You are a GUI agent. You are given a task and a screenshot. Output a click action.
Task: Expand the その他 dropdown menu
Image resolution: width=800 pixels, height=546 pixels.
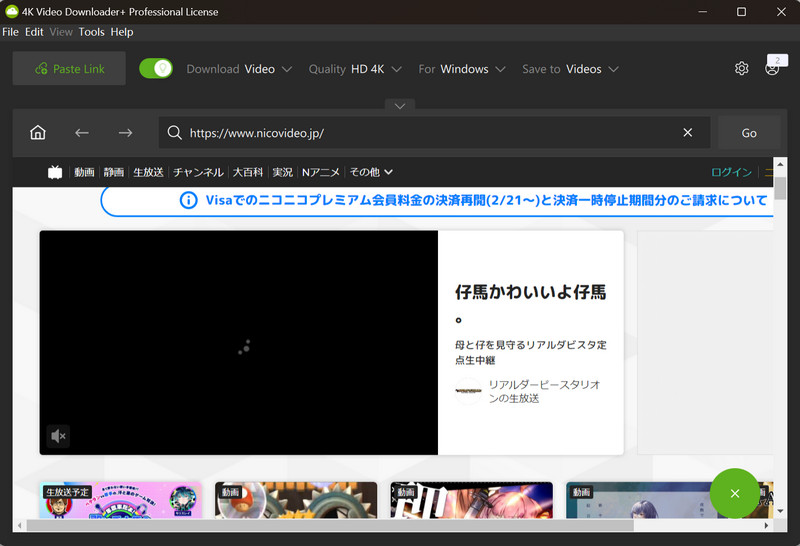coord(371,172)
